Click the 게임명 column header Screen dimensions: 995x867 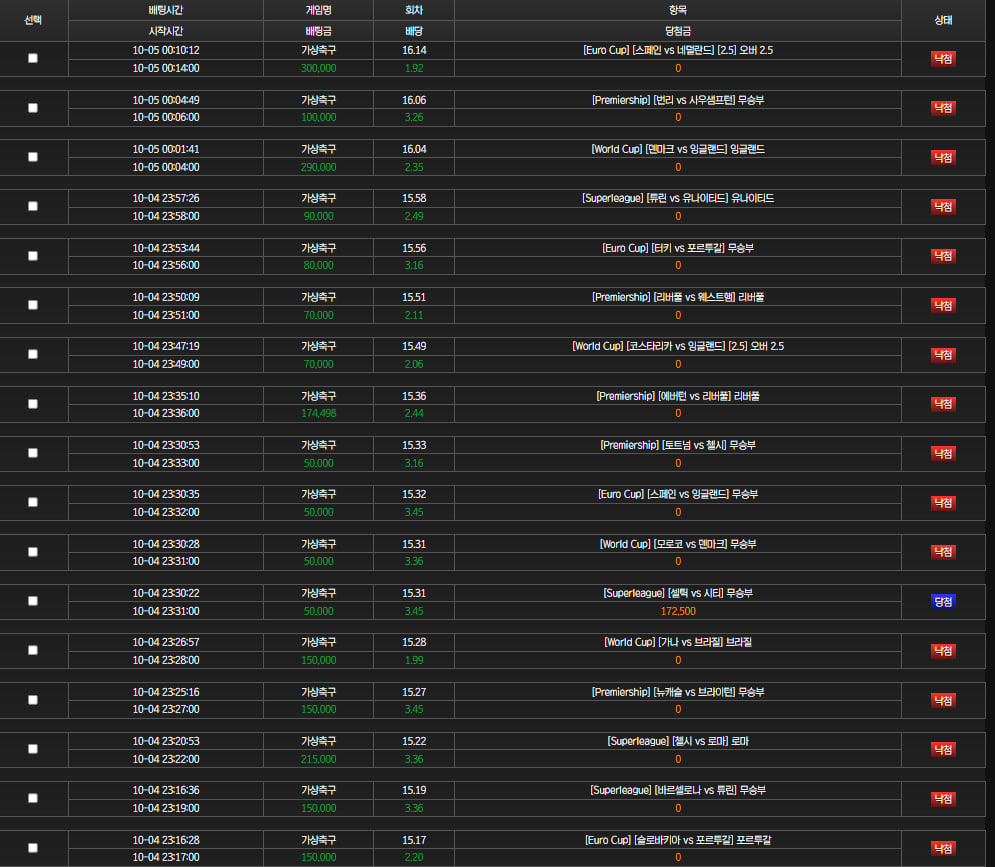319,10
